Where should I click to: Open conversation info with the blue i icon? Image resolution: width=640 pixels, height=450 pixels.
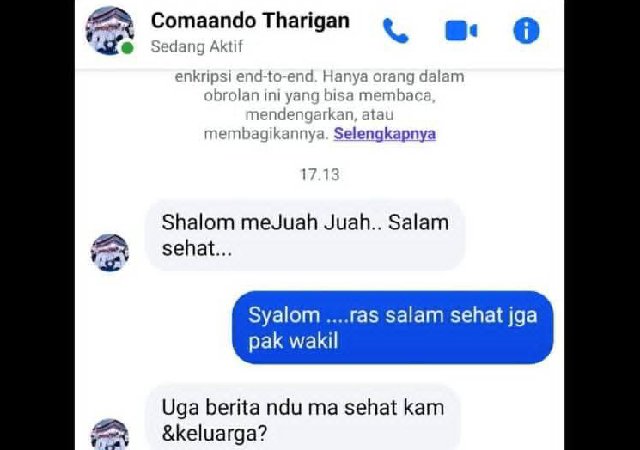coord(526,31)
